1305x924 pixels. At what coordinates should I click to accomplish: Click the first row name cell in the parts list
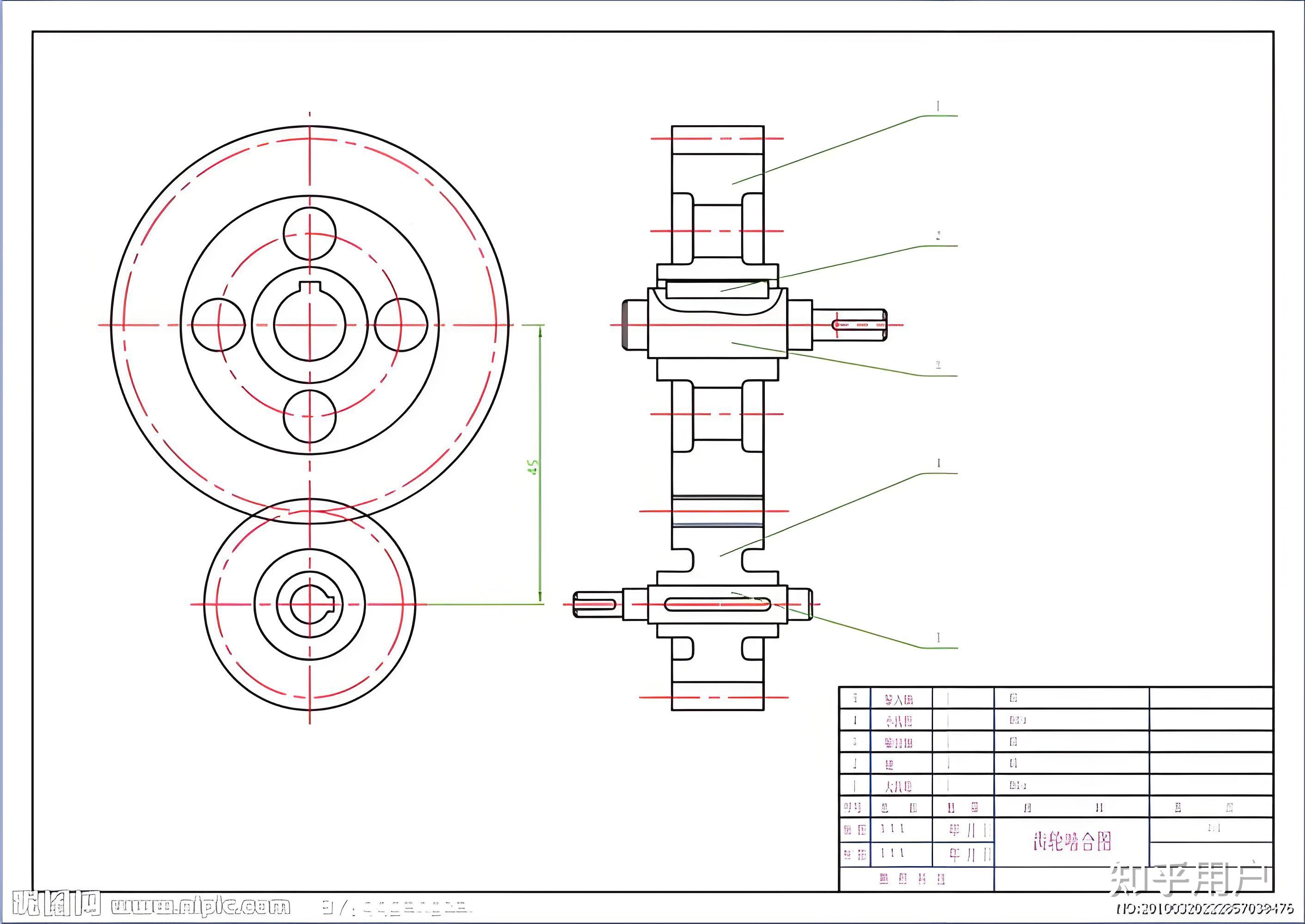pyautogui.click(x=899, y=699)
